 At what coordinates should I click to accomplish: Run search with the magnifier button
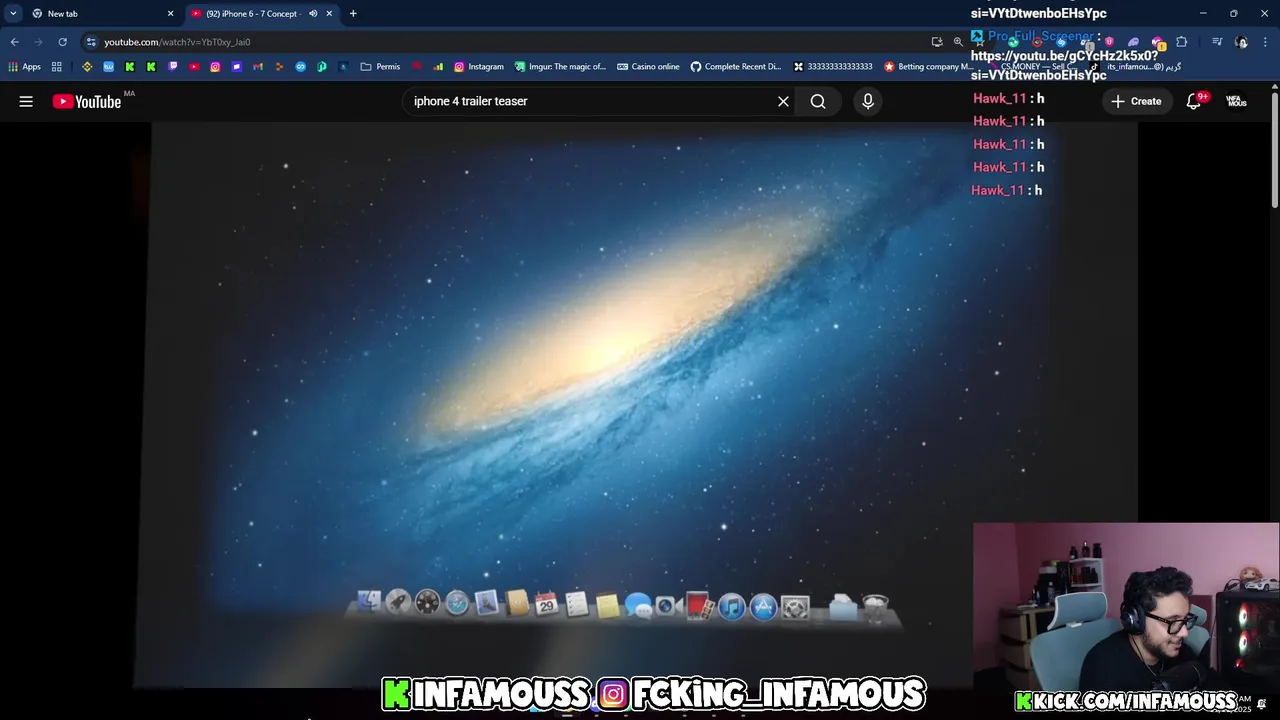(x=818, y=101)
